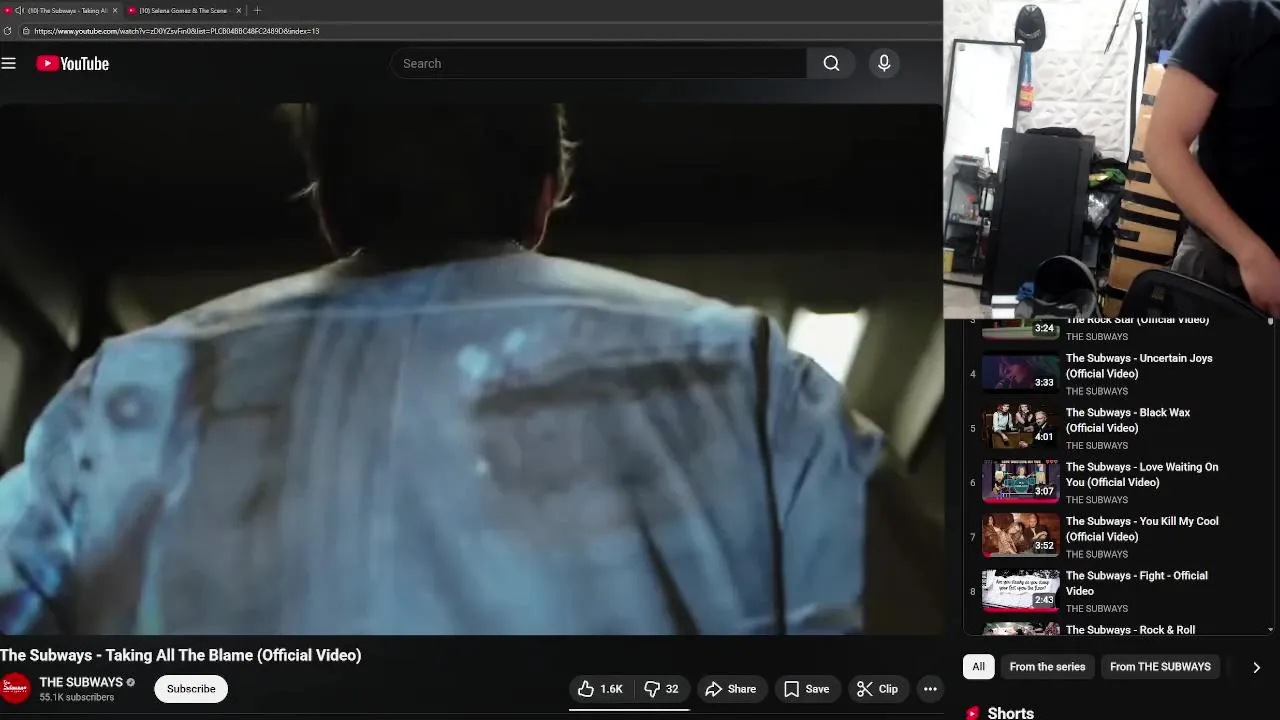Image resolution: width=1280 pixels, height=720 pixels.
Task: Play You Kill My Cool thumbnail
Action: [1020, 535]
